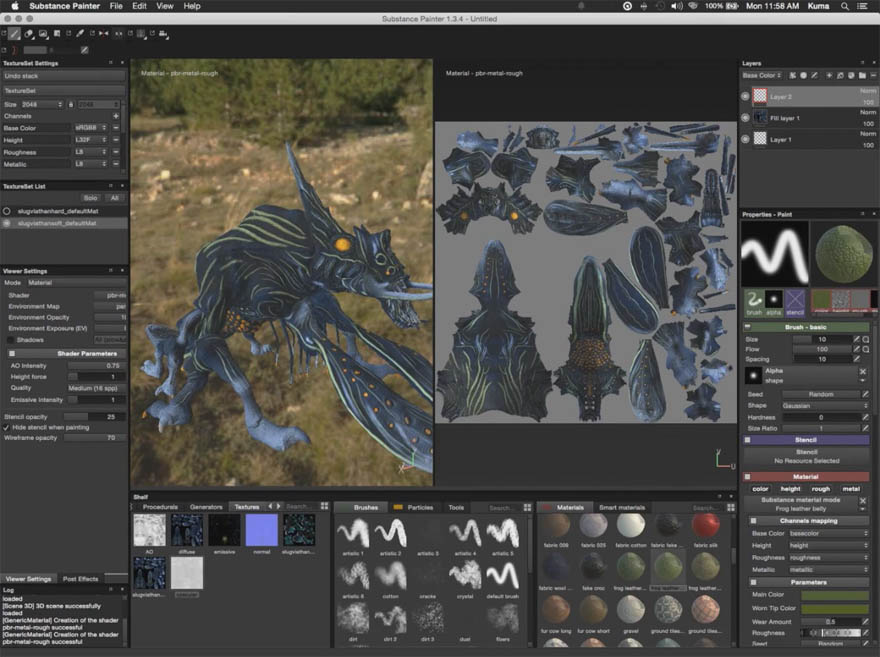
Task: Open the Edit menu
Action: (139, 6)
